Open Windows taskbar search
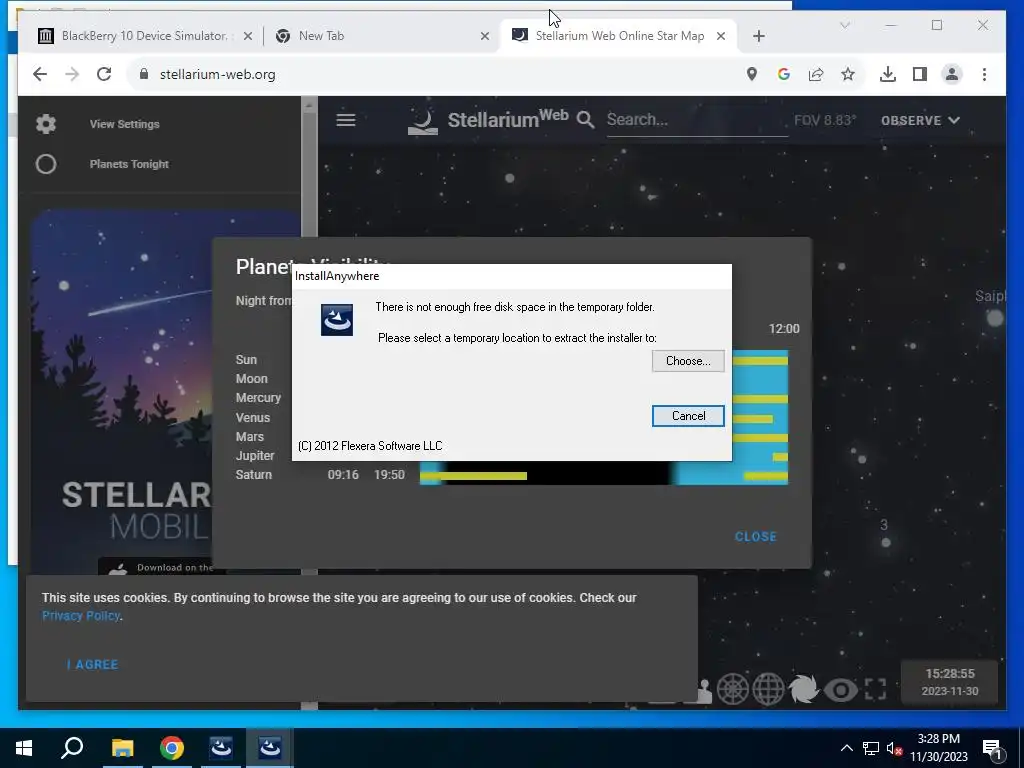 point(72,748)
